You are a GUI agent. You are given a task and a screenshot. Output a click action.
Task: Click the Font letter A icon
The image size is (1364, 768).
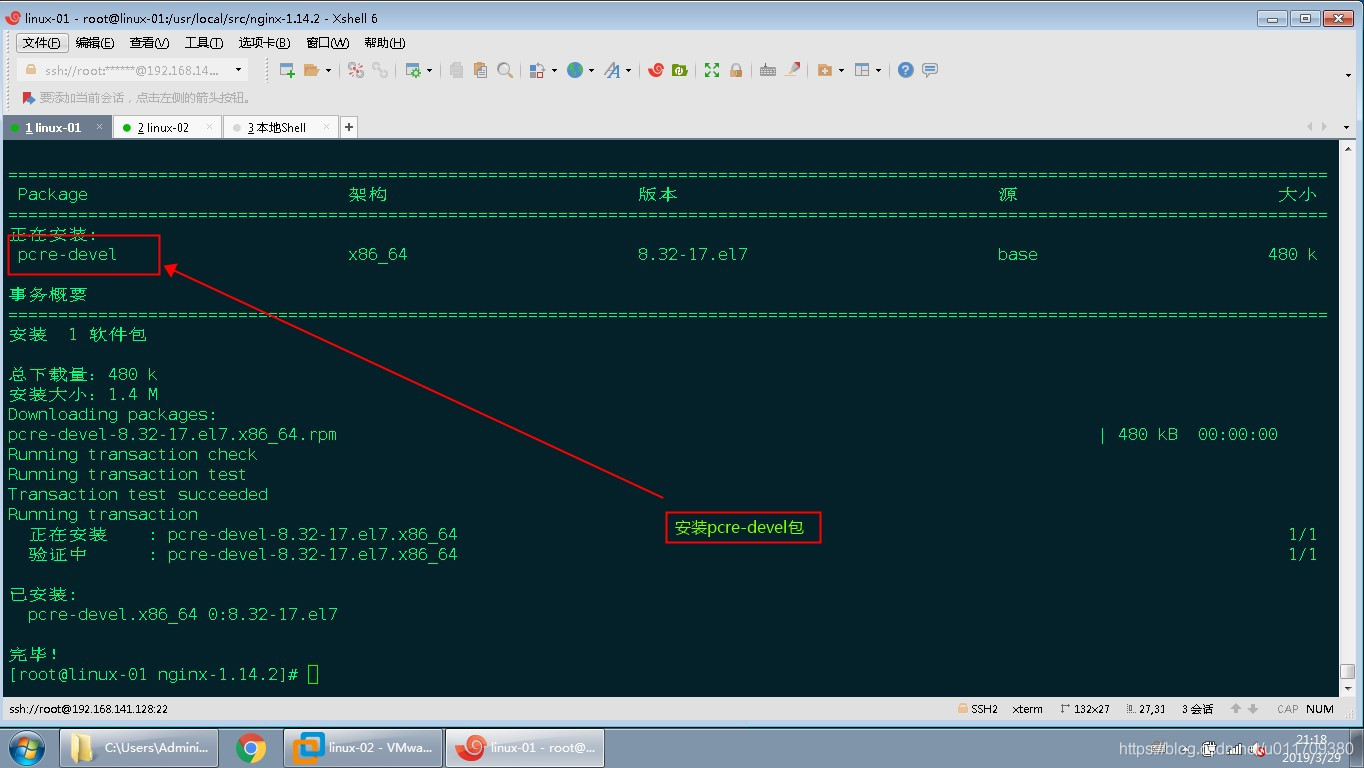(x=612, y=70)
